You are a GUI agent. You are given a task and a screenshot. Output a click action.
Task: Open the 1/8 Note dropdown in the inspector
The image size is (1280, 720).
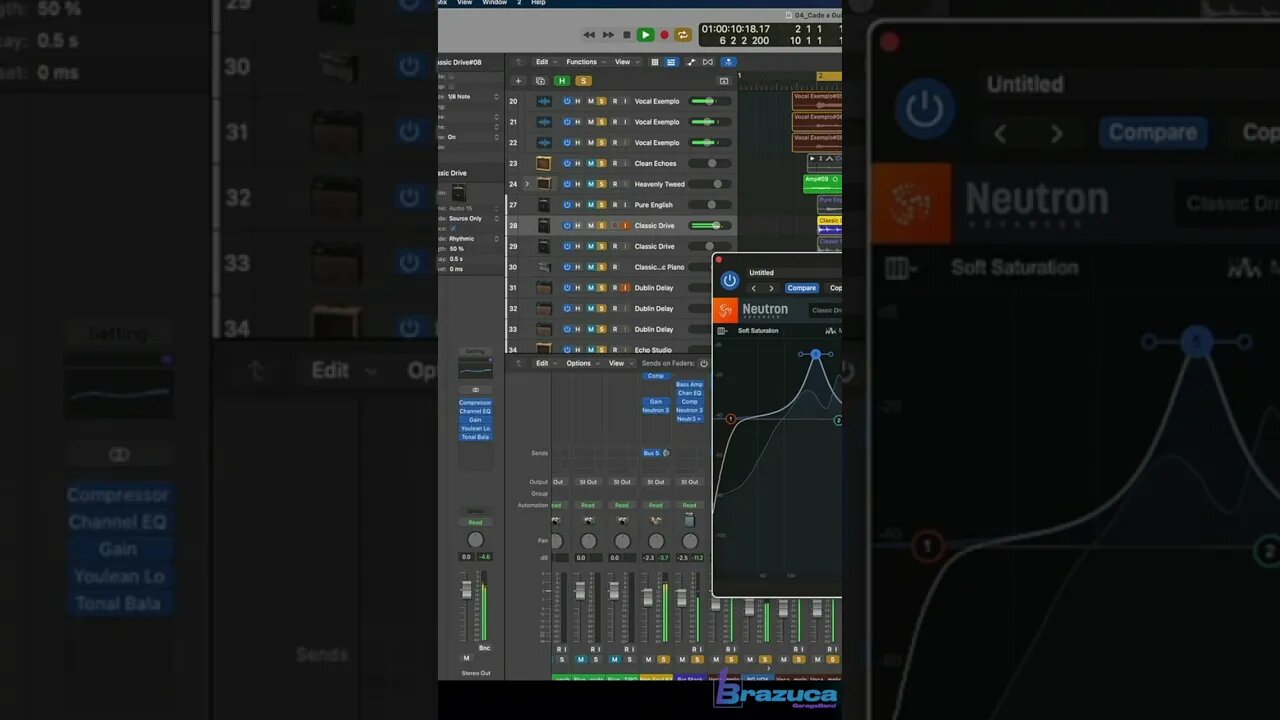tap(474, 96)
